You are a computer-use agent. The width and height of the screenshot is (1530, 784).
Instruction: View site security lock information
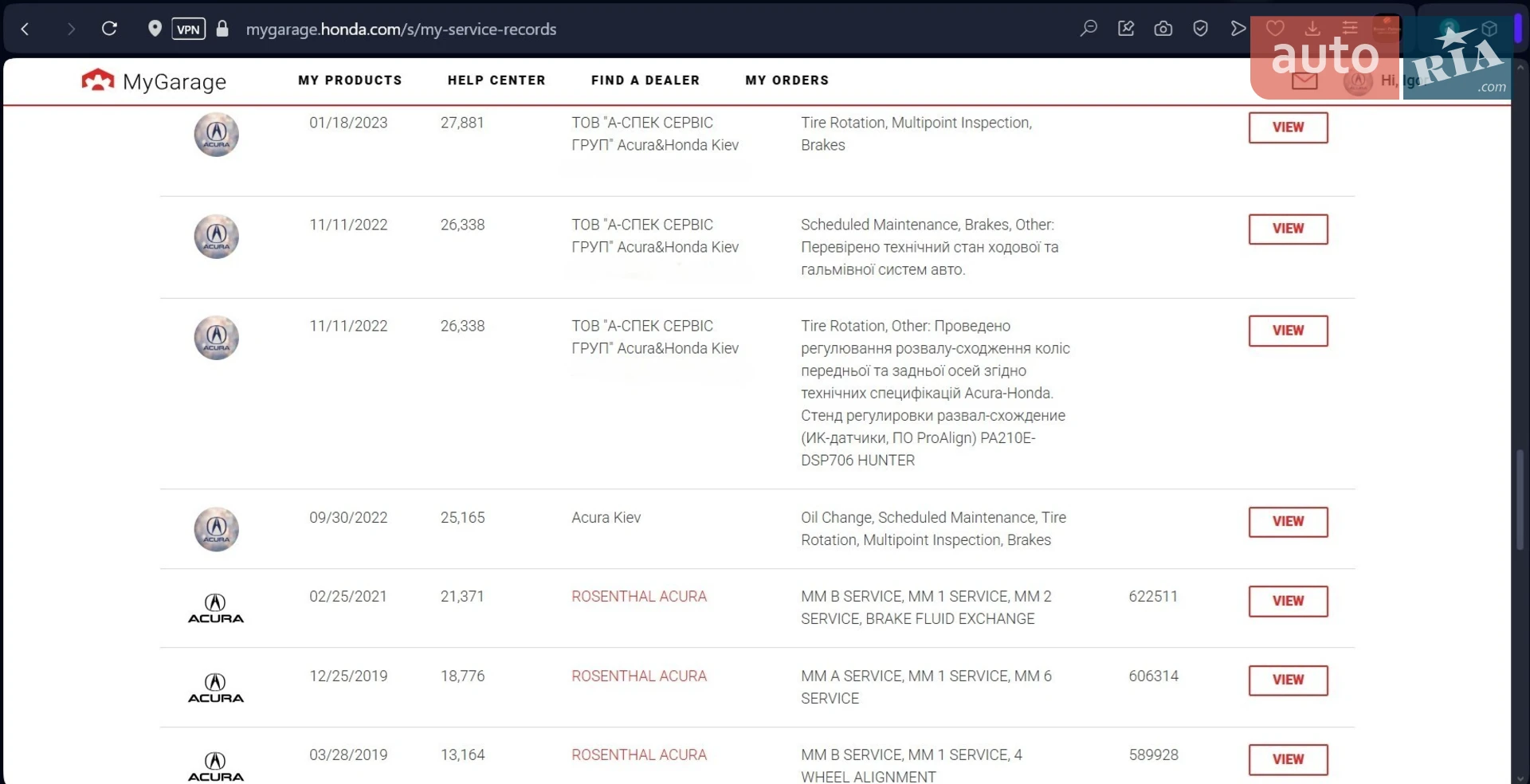pyautogui.click(x=222, y=29)
